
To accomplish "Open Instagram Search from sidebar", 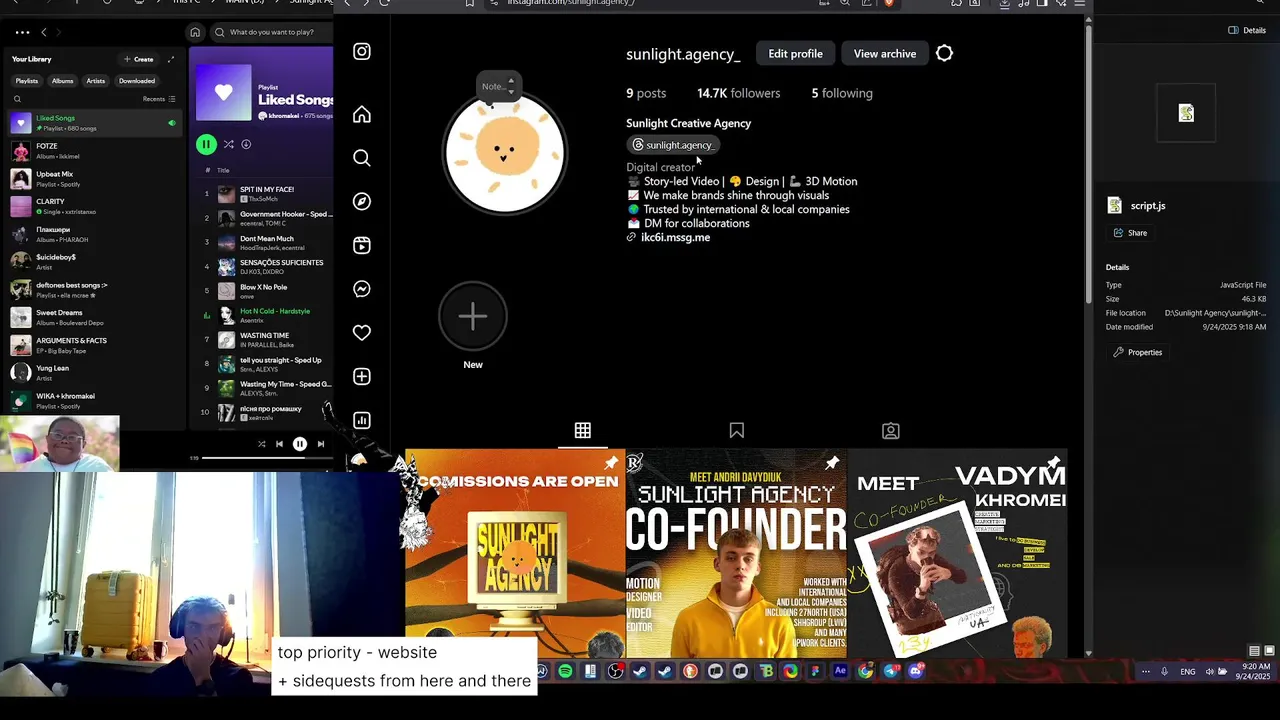I will click(362, 158).
